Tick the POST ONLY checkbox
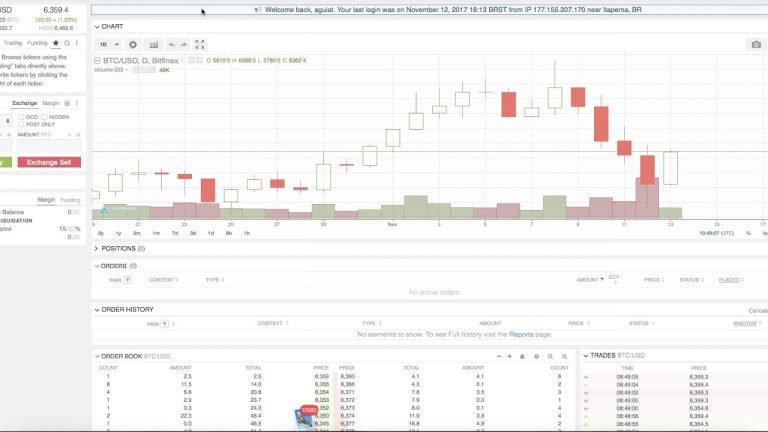Viewport: 768px width, 432px height. (21, 124)
